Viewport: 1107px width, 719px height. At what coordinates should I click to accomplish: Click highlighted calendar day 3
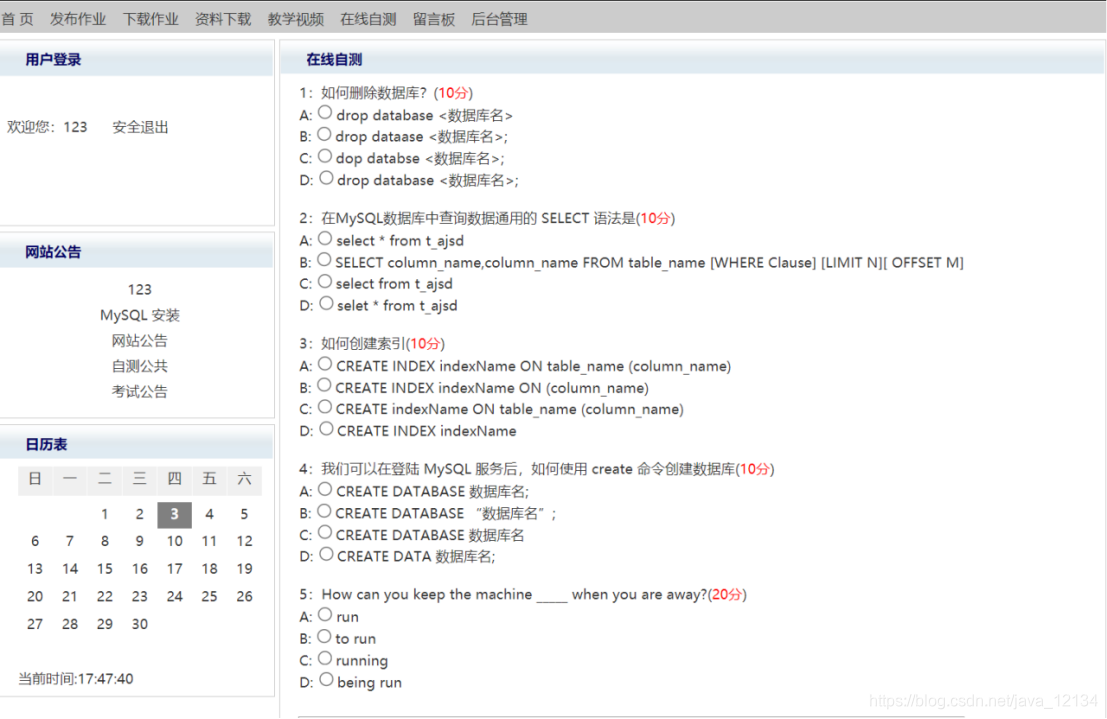click(x=174, y=514)
